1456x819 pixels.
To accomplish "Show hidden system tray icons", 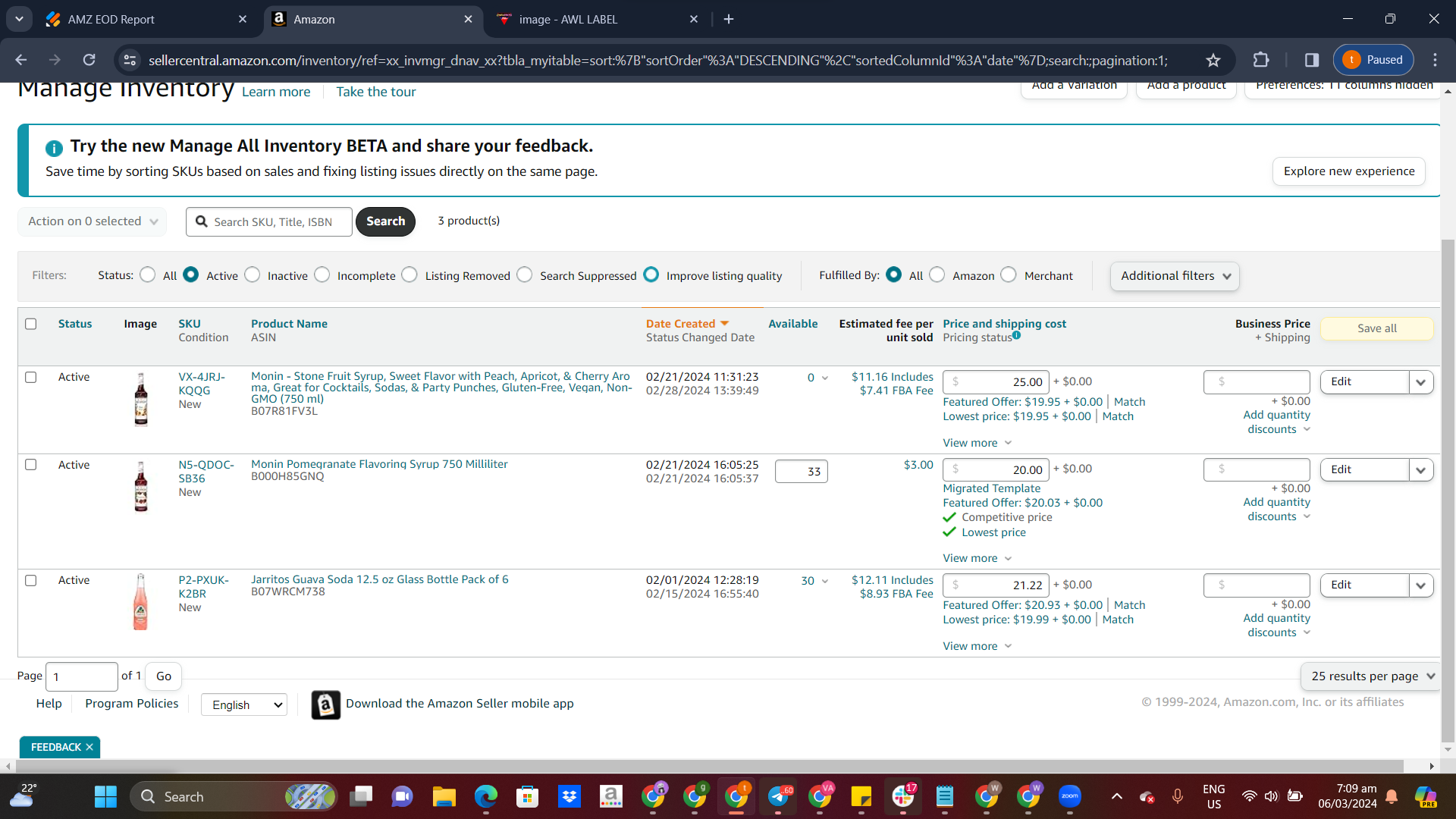I will pyautogui.click(x=1116, y=796).
